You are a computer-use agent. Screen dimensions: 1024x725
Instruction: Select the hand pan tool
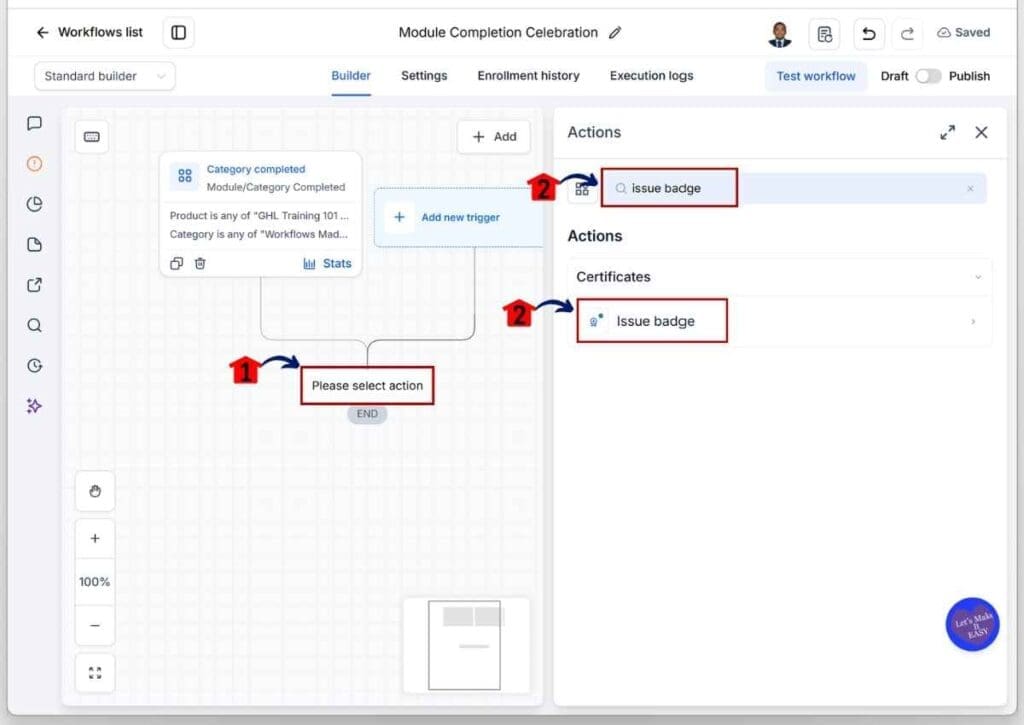click(x=95, y=491)
